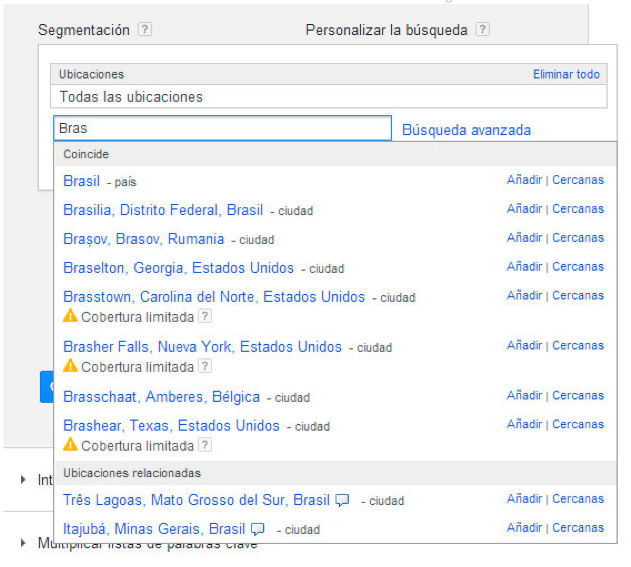
Task: Click help icon for Brasher Falls Cobertura limitada
Action: pos(204,366)
